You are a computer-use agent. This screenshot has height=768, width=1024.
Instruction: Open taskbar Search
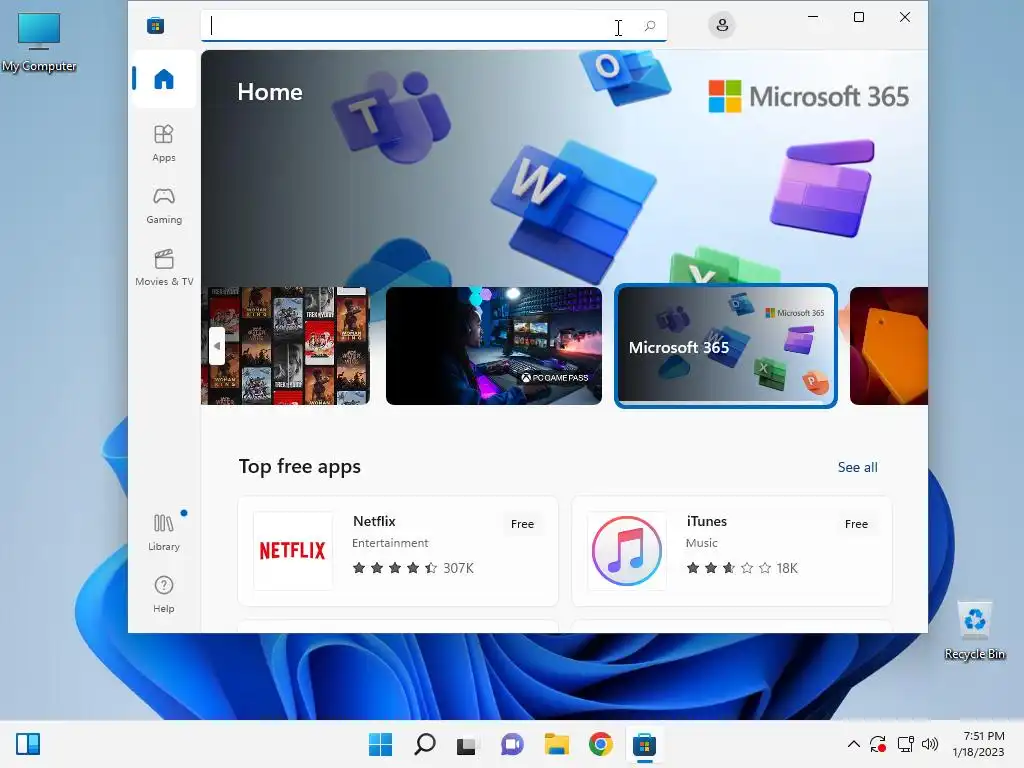[x=424, y=744]
